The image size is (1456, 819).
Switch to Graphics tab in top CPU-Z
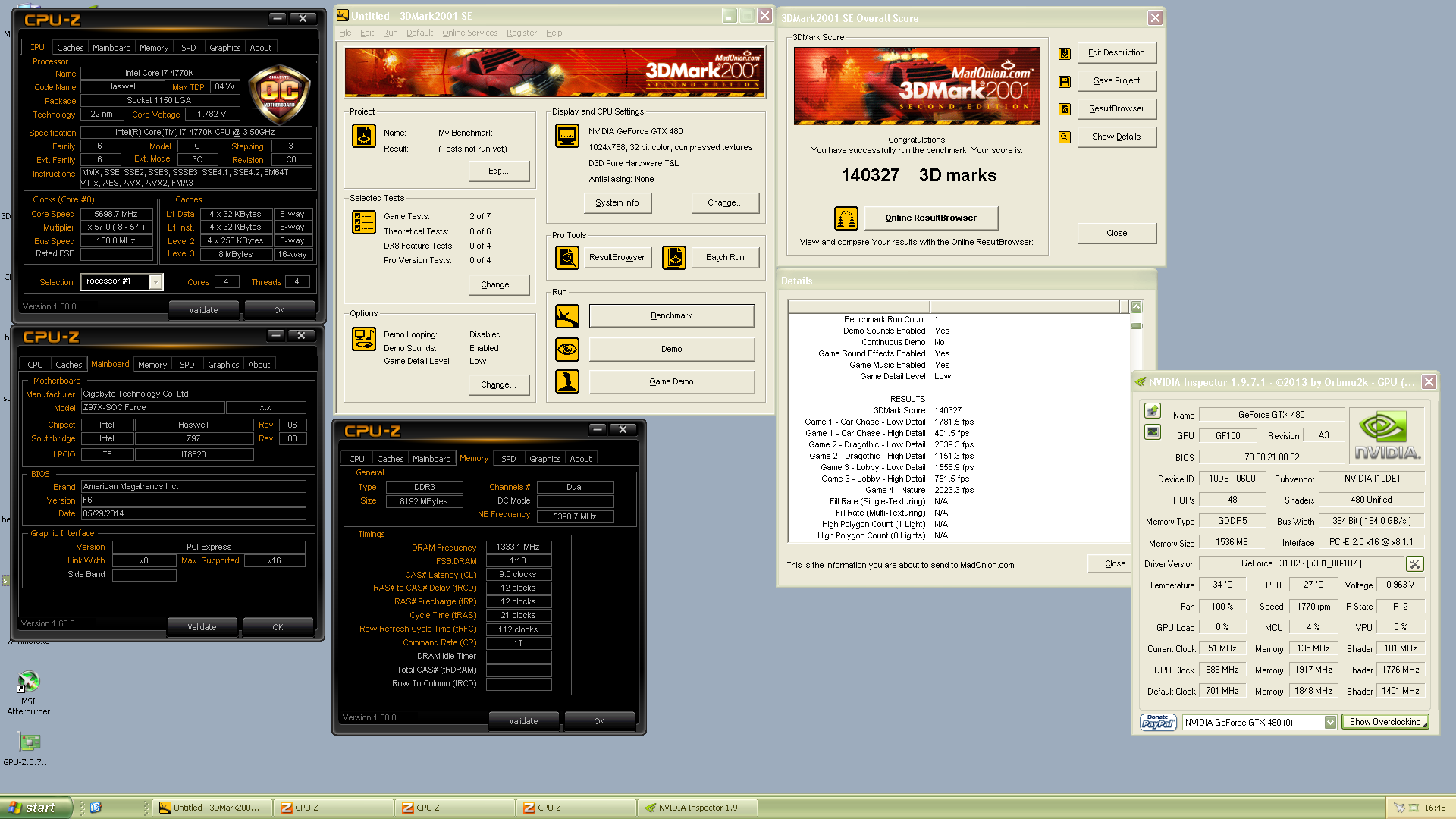click(224, 48)
